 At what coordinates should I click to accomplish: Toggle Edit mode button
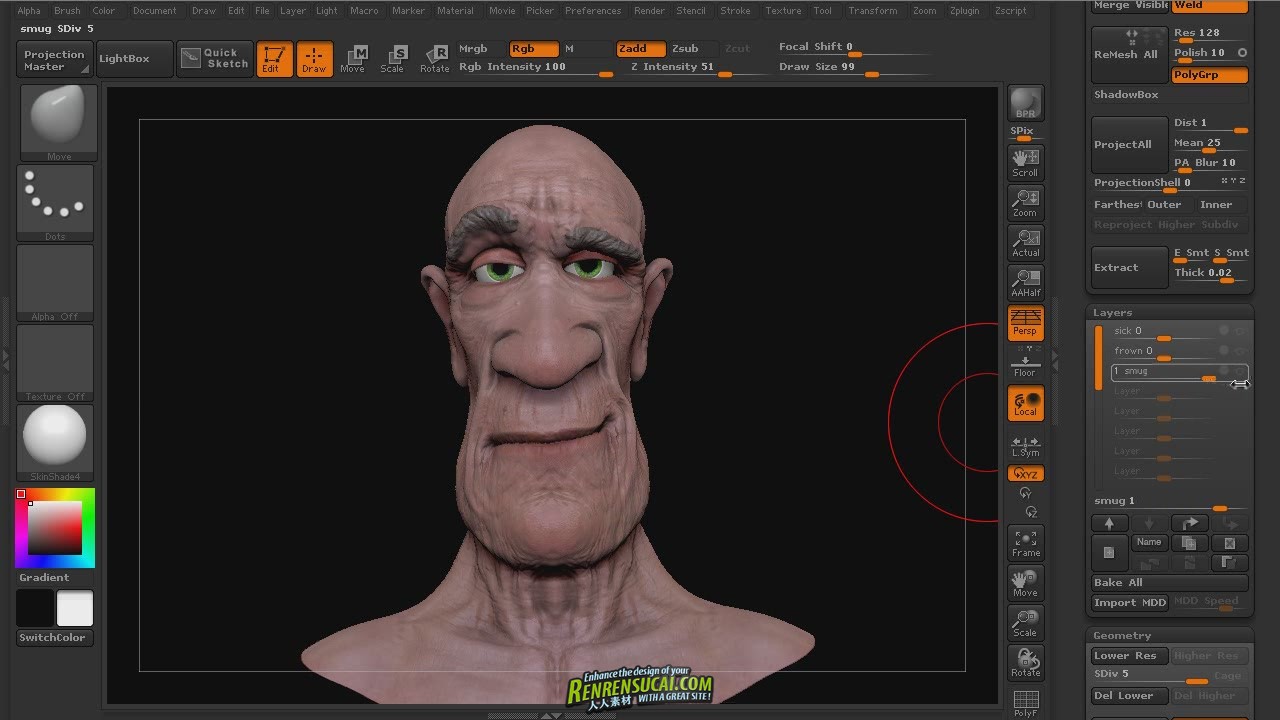point(274,58)
